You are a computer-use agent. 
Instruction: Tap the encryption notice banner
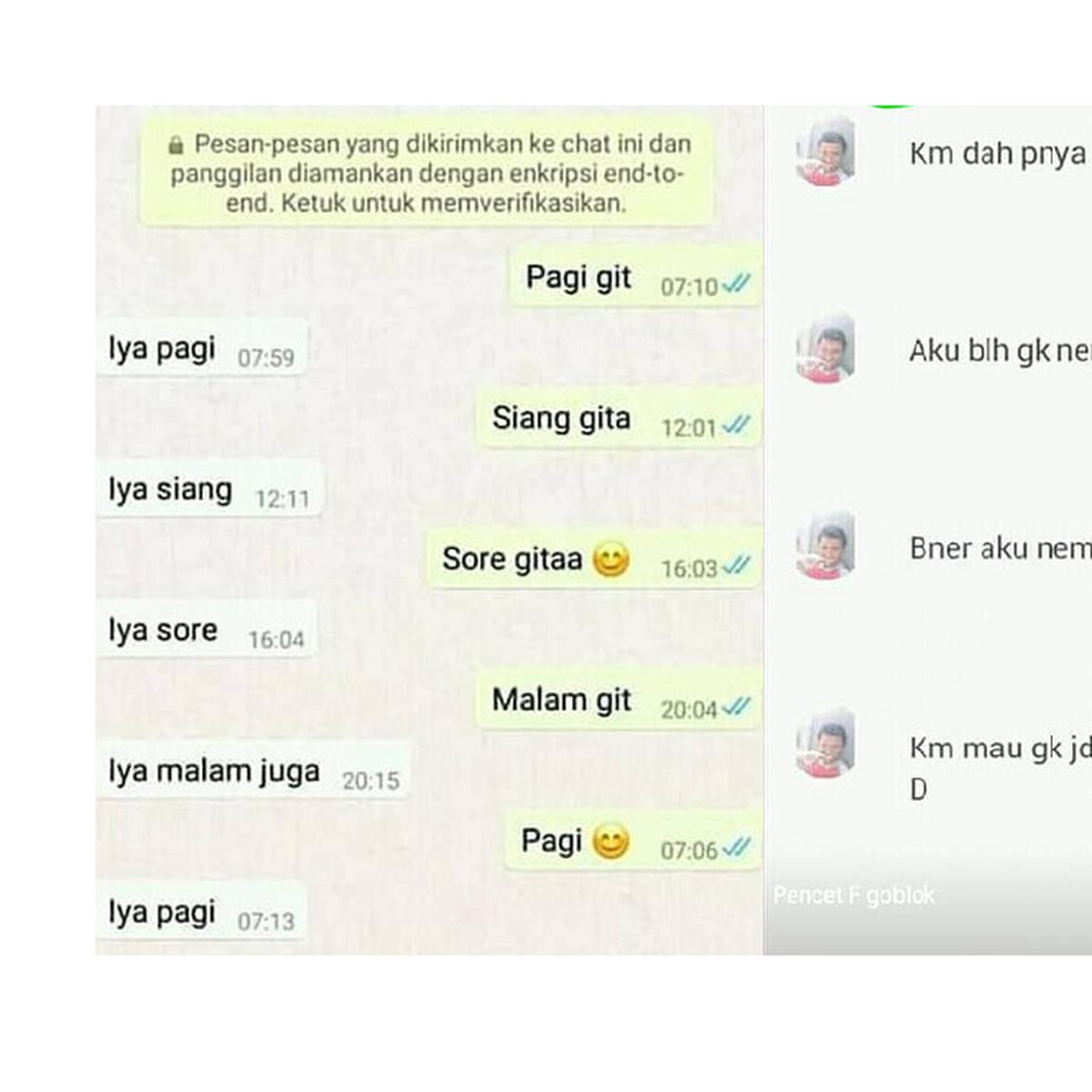(426, 172)
